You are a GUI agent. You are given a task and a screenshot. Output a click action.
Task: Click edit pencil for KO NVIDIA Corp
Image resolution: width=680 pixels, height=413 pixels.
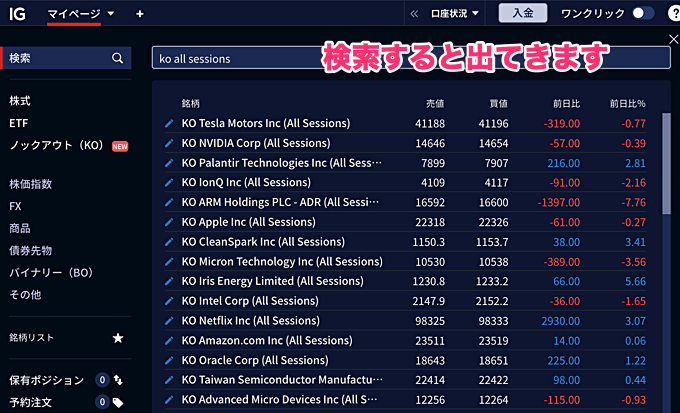(169, 143)
